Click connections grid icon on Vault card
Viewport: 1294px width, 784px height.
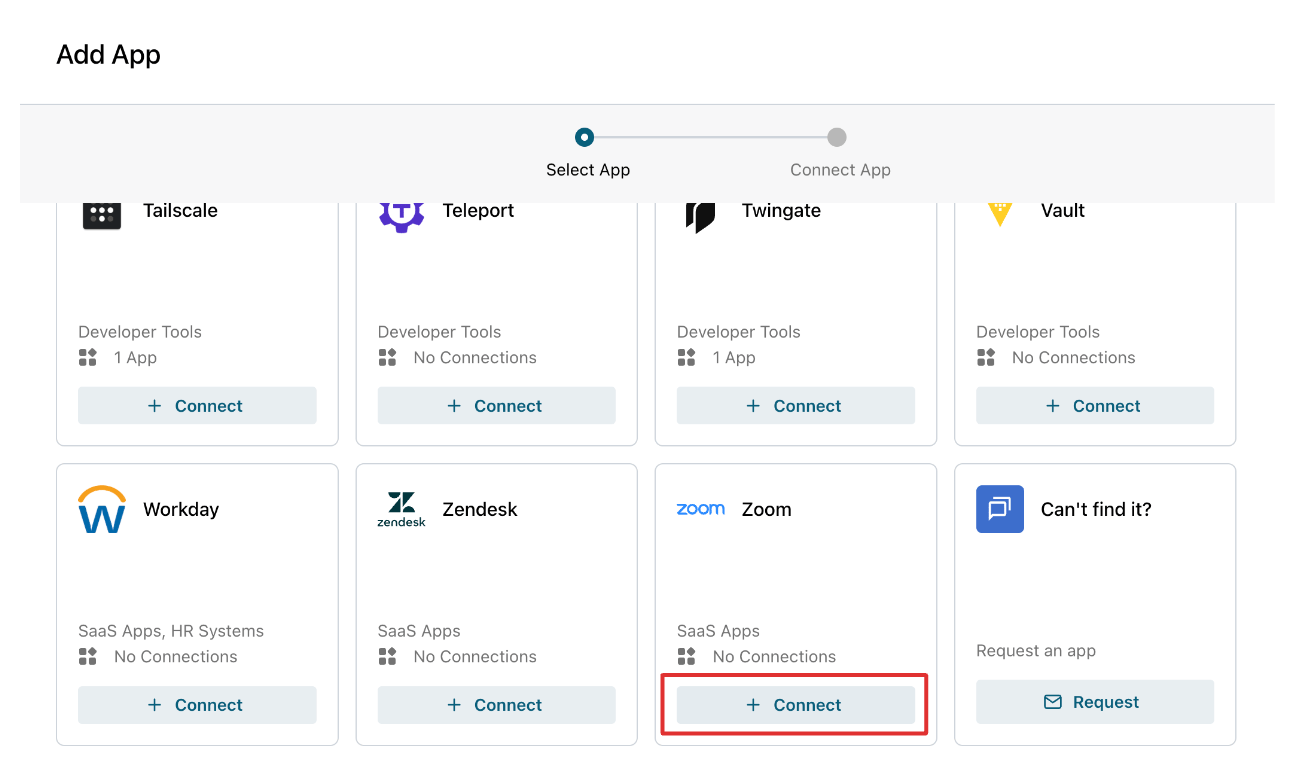coord(986,358)
